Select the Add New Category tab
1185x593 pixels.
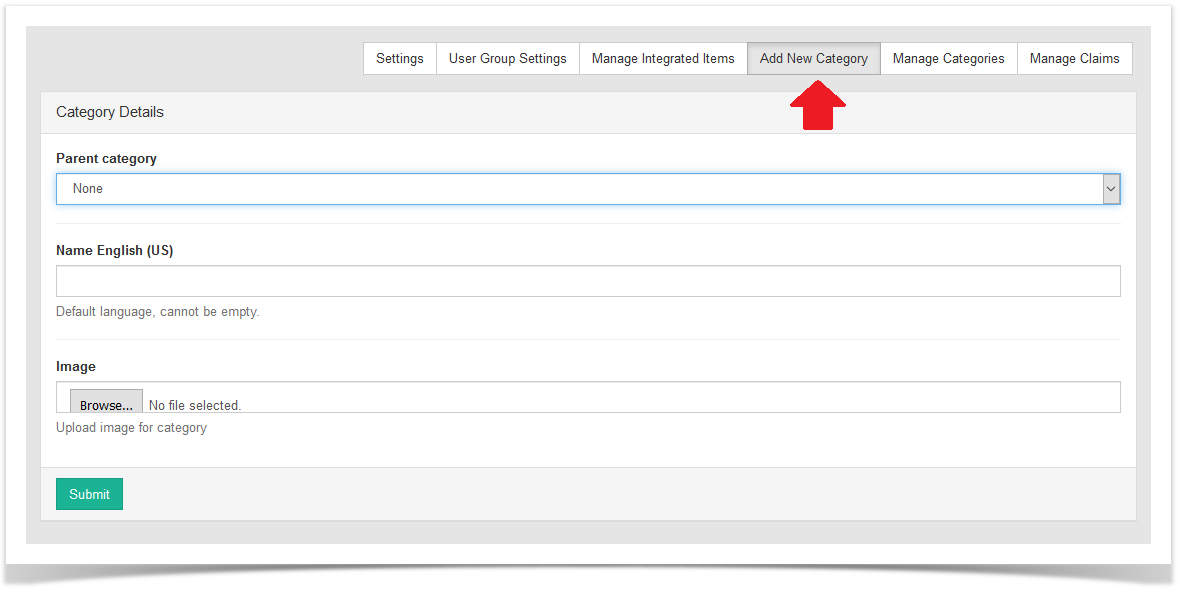tap(813, 59)
